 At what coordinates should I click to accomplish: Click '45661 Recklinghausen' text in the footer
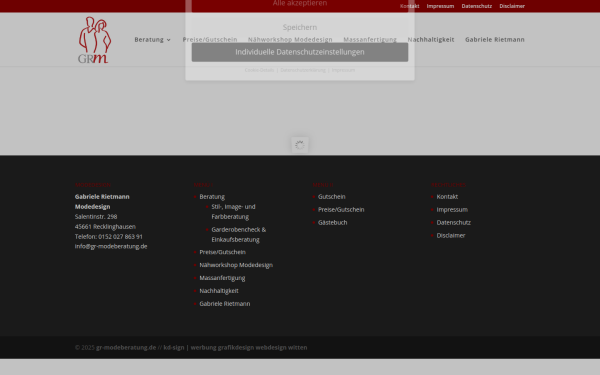point(105,227)
